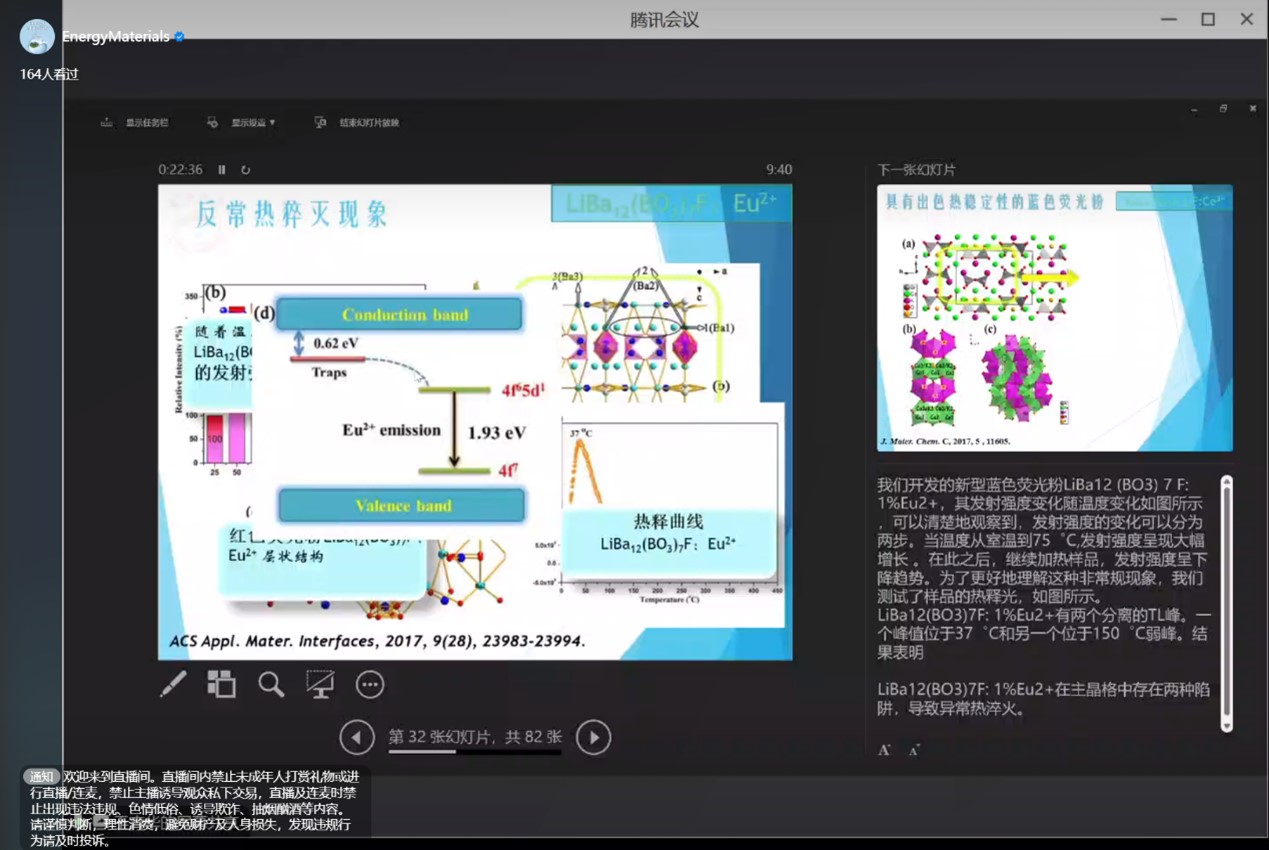1269x850 pixels.
Task: Increase the notes text size
Action: point(884,750)
